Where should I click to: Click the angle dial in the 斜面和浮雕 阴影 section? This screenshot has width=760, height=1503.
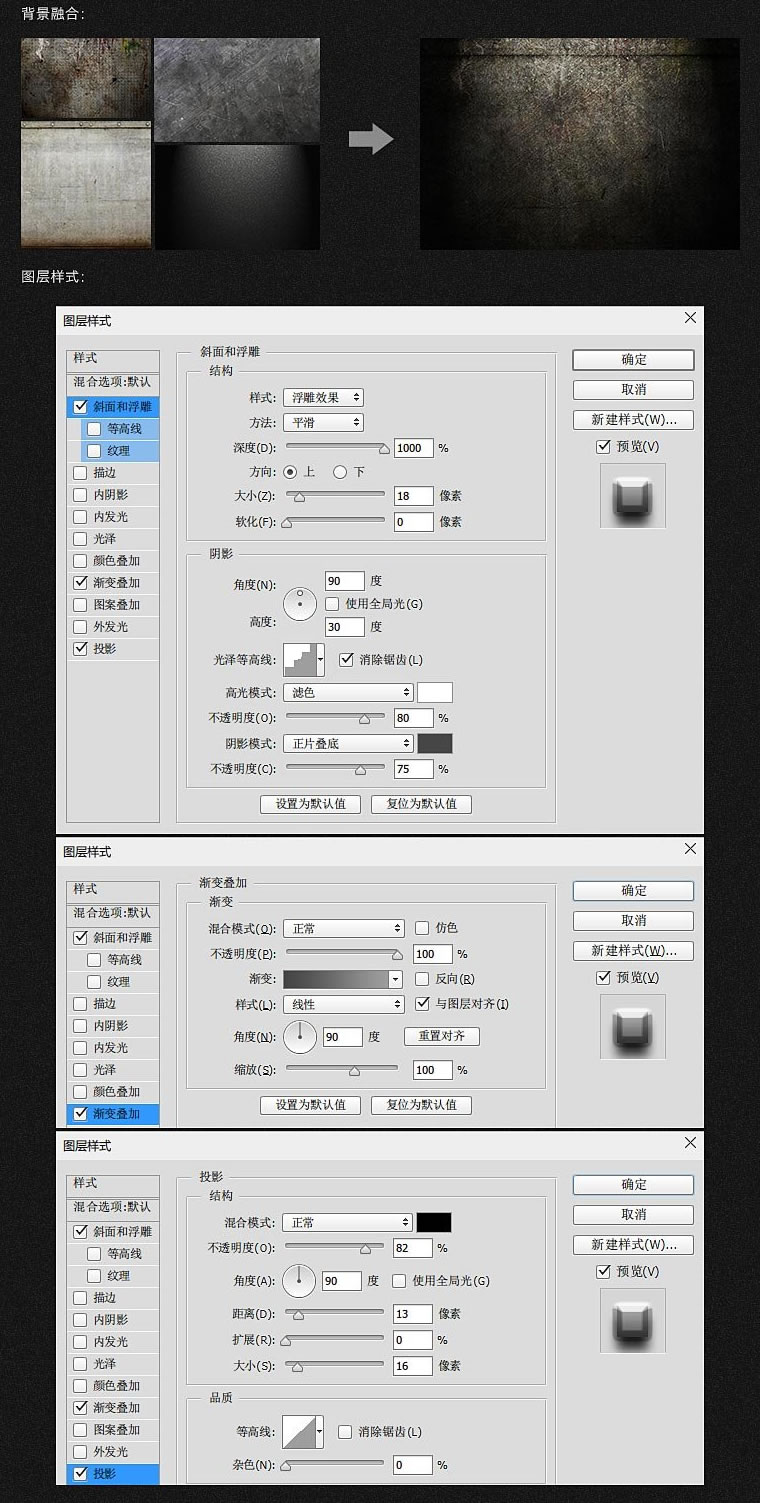point(300,603)
